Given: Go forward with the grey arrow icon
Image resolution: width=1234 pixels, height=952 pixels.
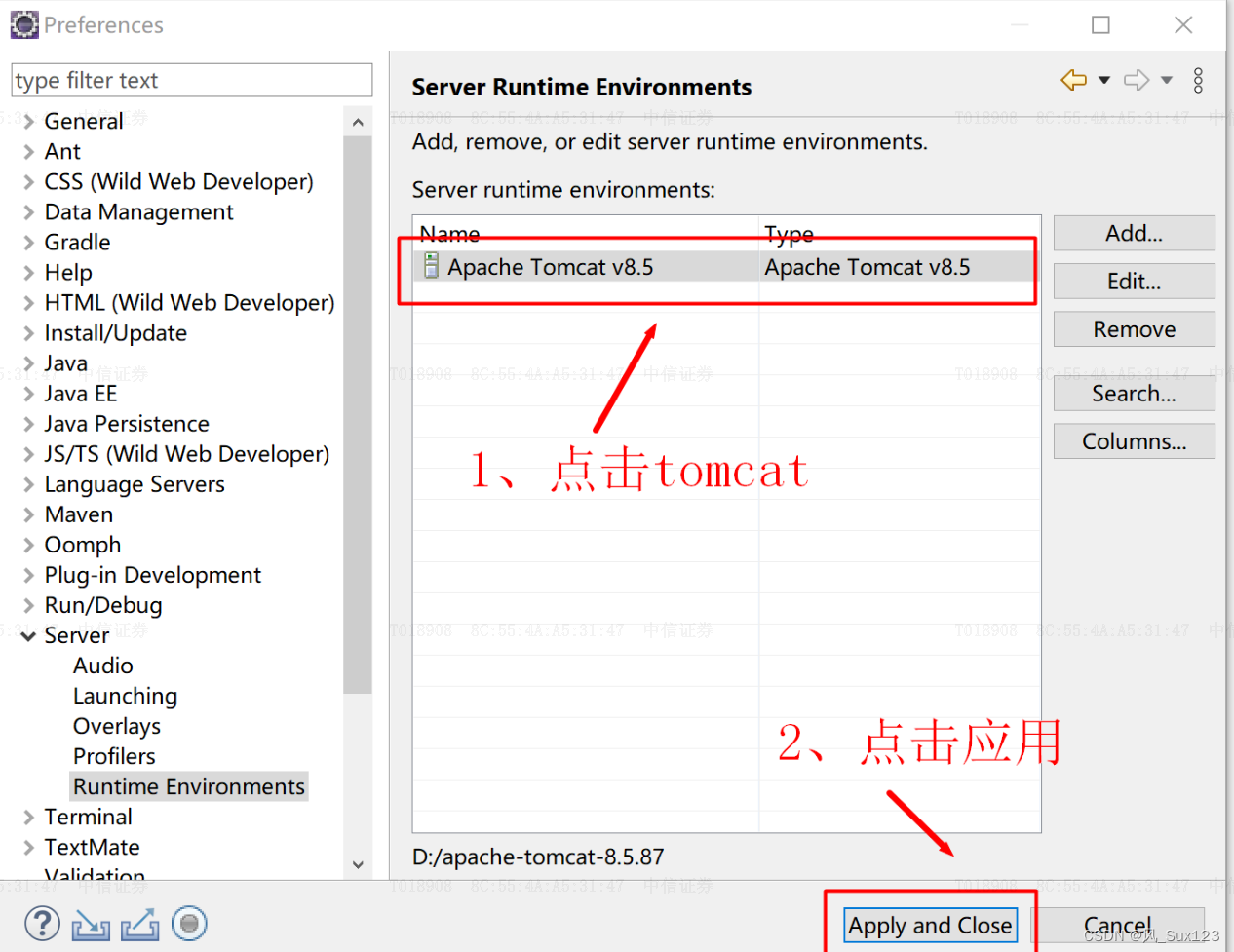Looking at the screenshot, I should click(x=1137, y=80).
